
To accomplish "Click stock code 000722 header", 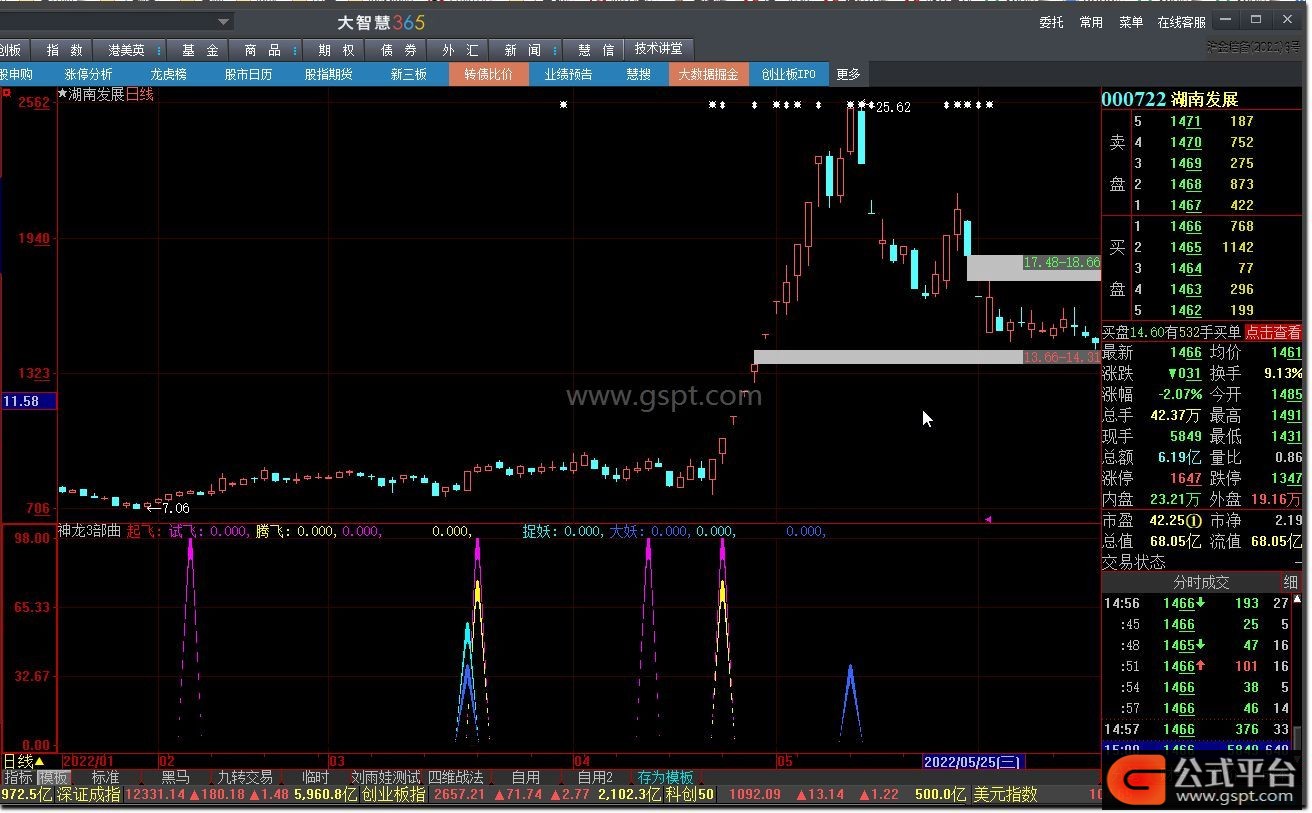I will point(1134,99).
